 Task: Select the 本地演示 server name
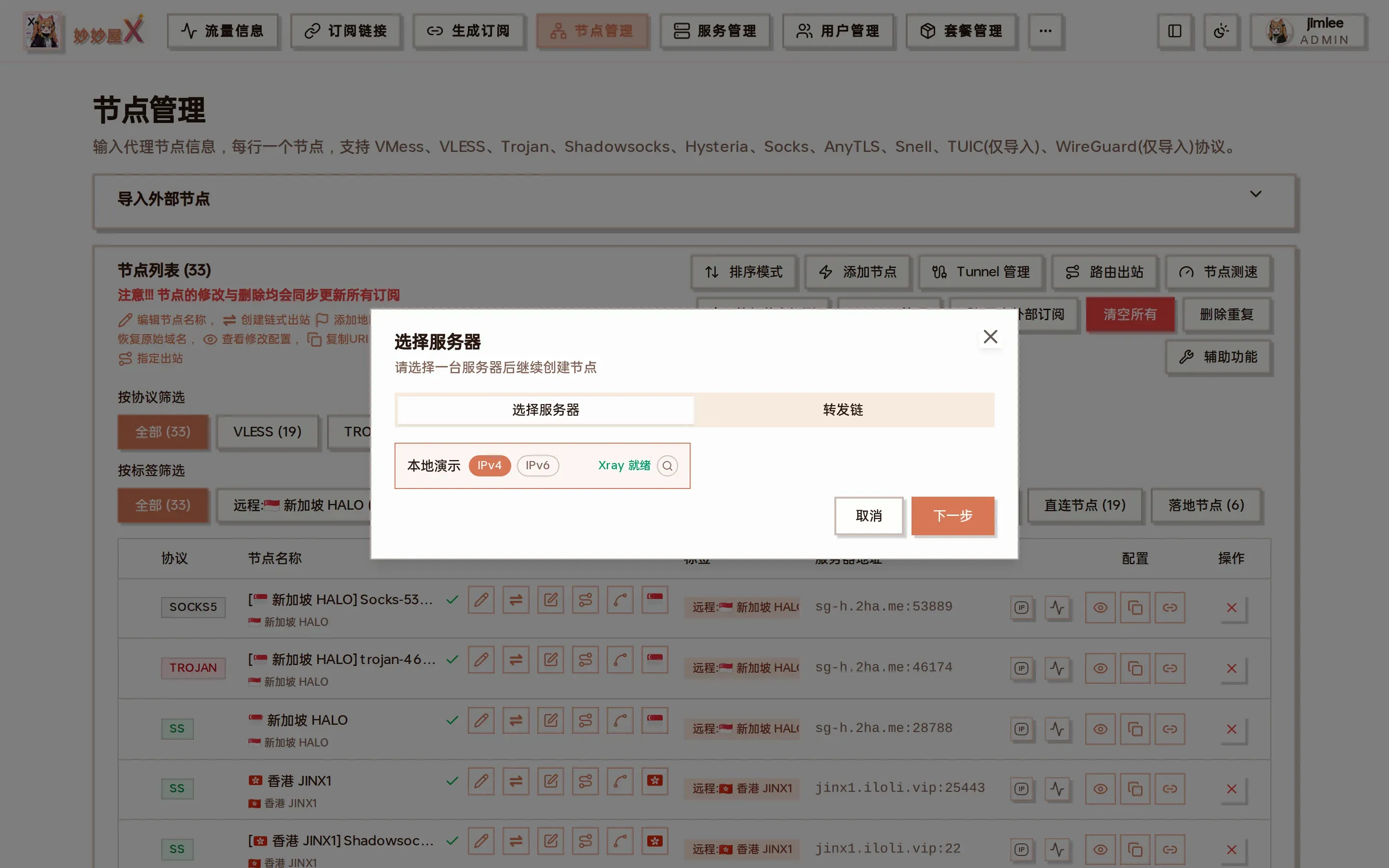click(434, 465)
